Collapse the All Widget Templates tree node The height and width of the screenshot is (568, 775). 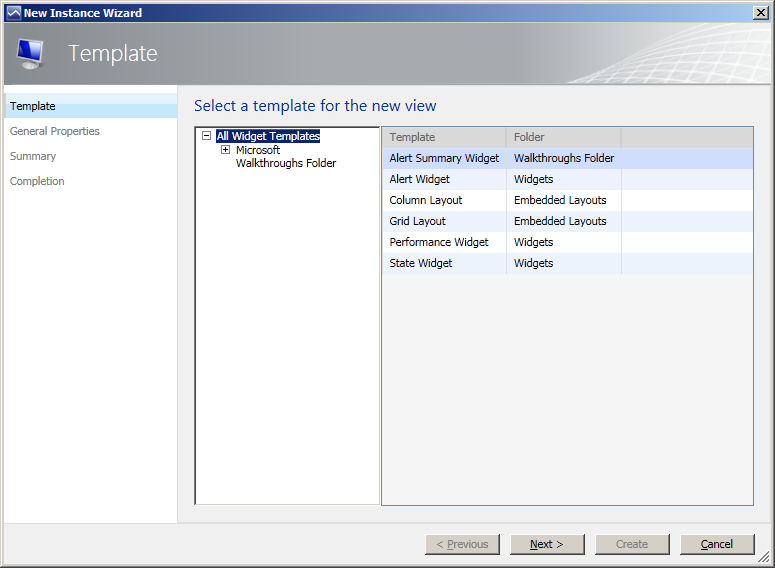click(x=207, y=135)
